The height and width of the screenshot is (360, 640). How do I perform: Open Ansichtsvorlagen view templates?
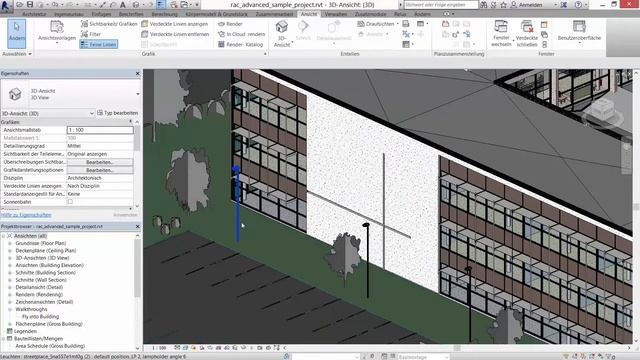pos(57,31)
